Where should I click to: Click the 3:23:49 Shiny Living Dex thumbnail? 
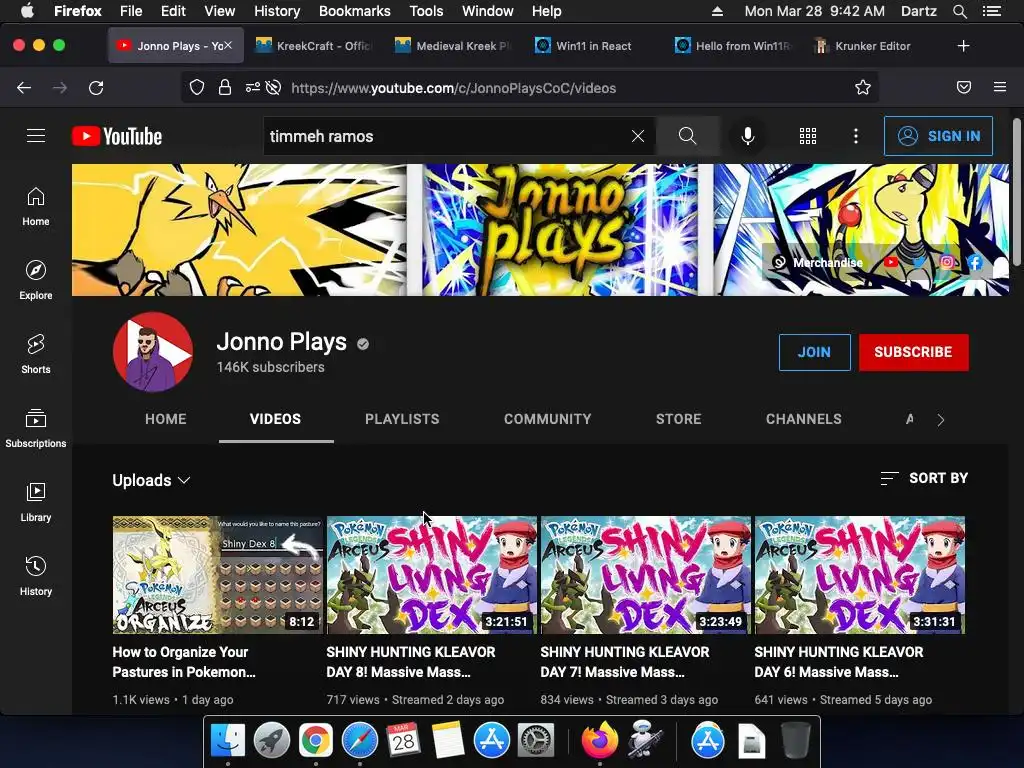[x=645, y=575]
